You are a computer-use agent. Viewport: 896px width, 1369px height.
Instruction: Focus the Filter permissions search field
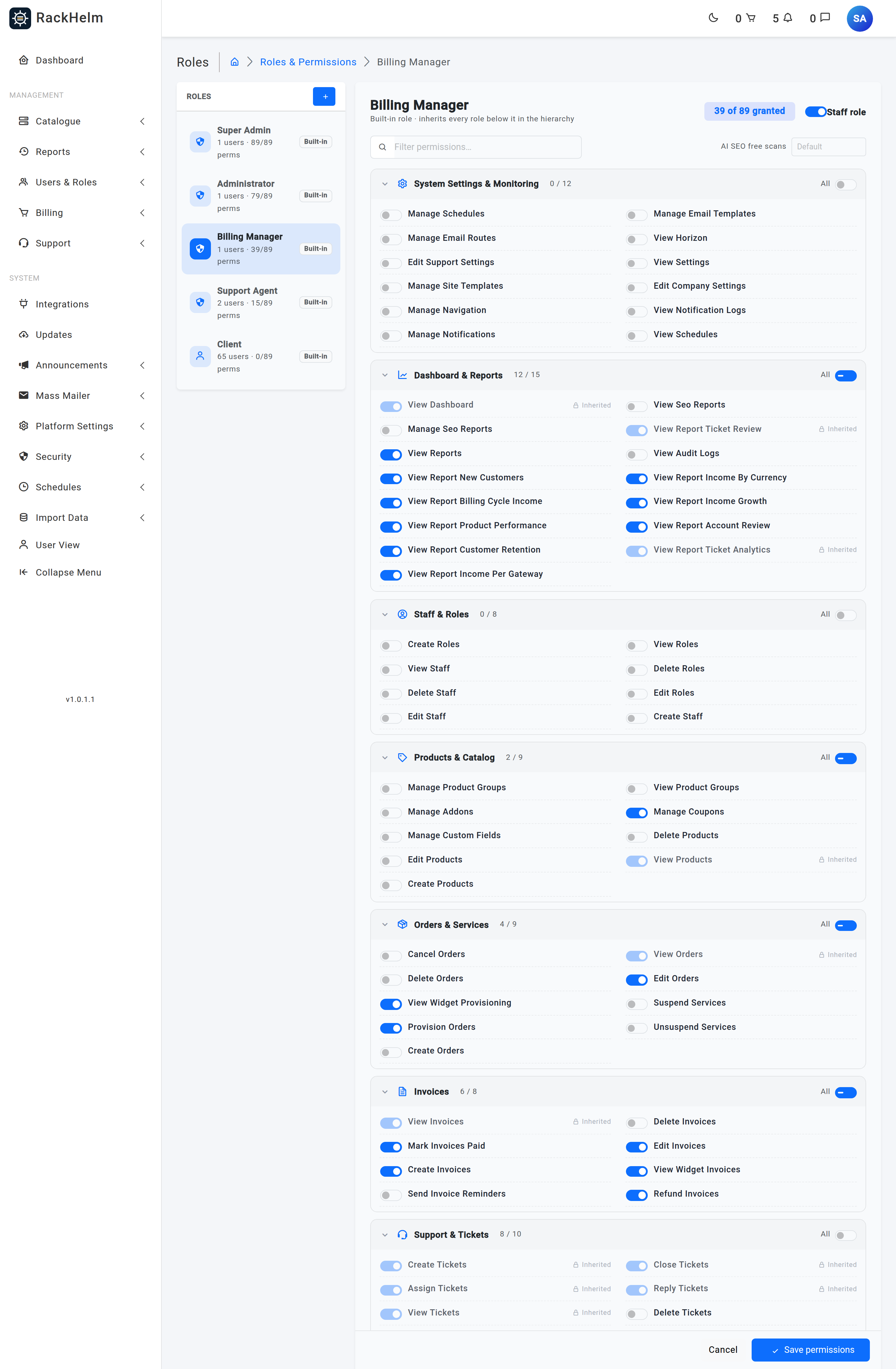point(476,147)
